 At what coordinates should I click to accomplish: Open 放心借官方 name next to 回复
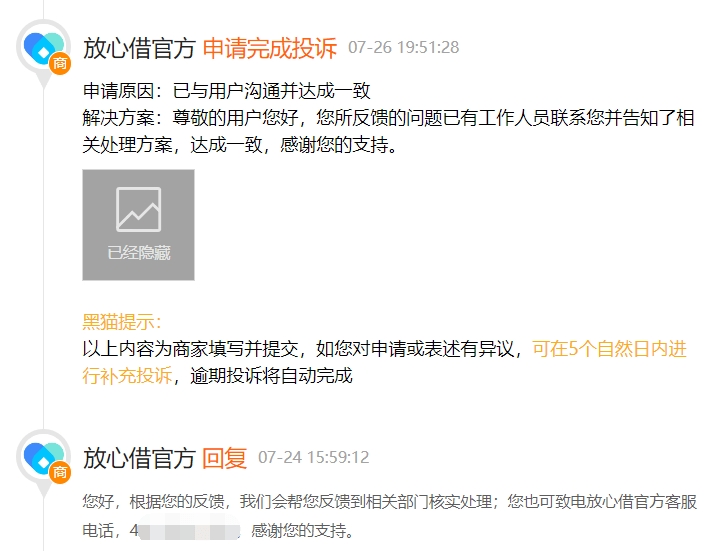(140, 458)
